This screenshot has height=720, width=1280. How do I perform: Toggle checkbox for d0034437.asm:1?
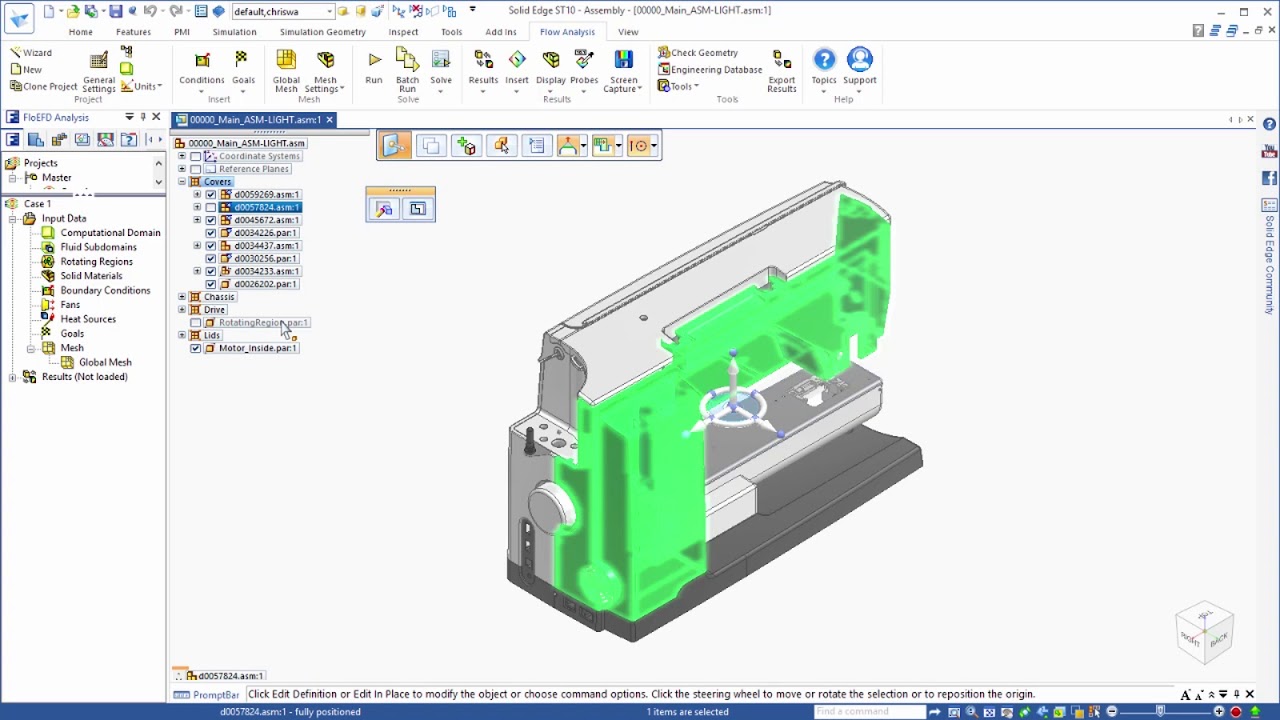coord(211,246)
